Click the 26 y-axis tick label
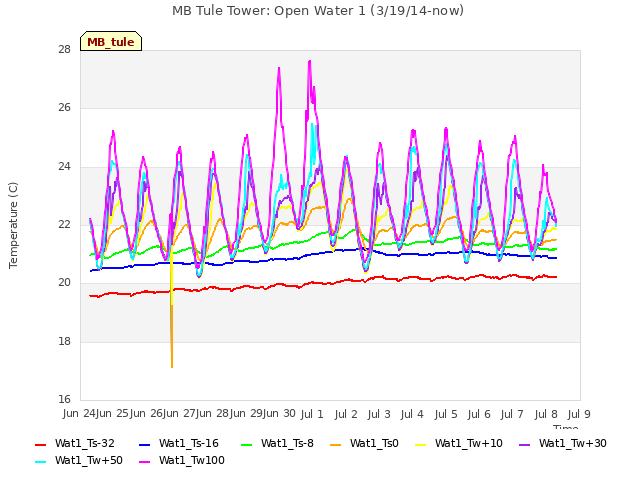Viewport: 640px width, 480px height. [64, 108]
